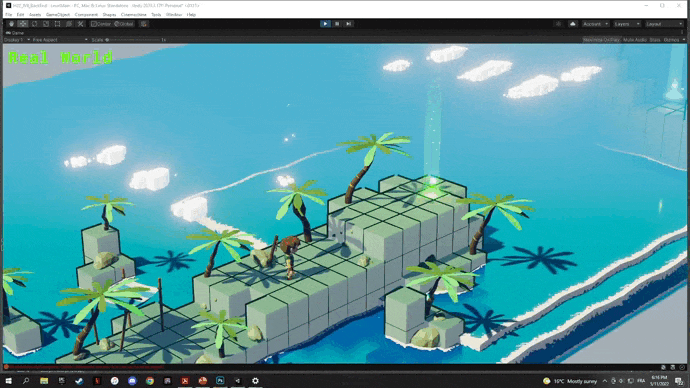Select the Move tool

tap(23, 24)
